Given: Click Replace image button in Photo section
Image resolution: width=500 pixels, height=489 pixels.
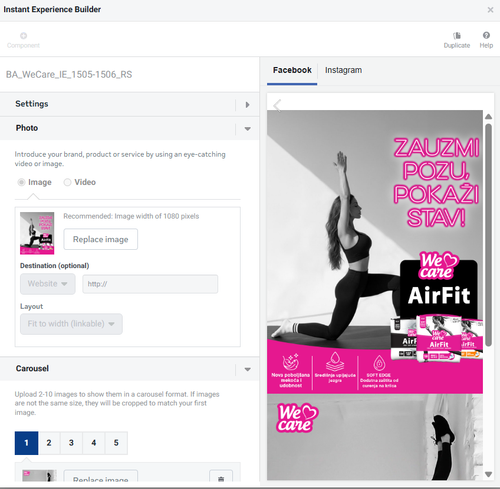Looking at the screenshot, I should coord(101,239).
